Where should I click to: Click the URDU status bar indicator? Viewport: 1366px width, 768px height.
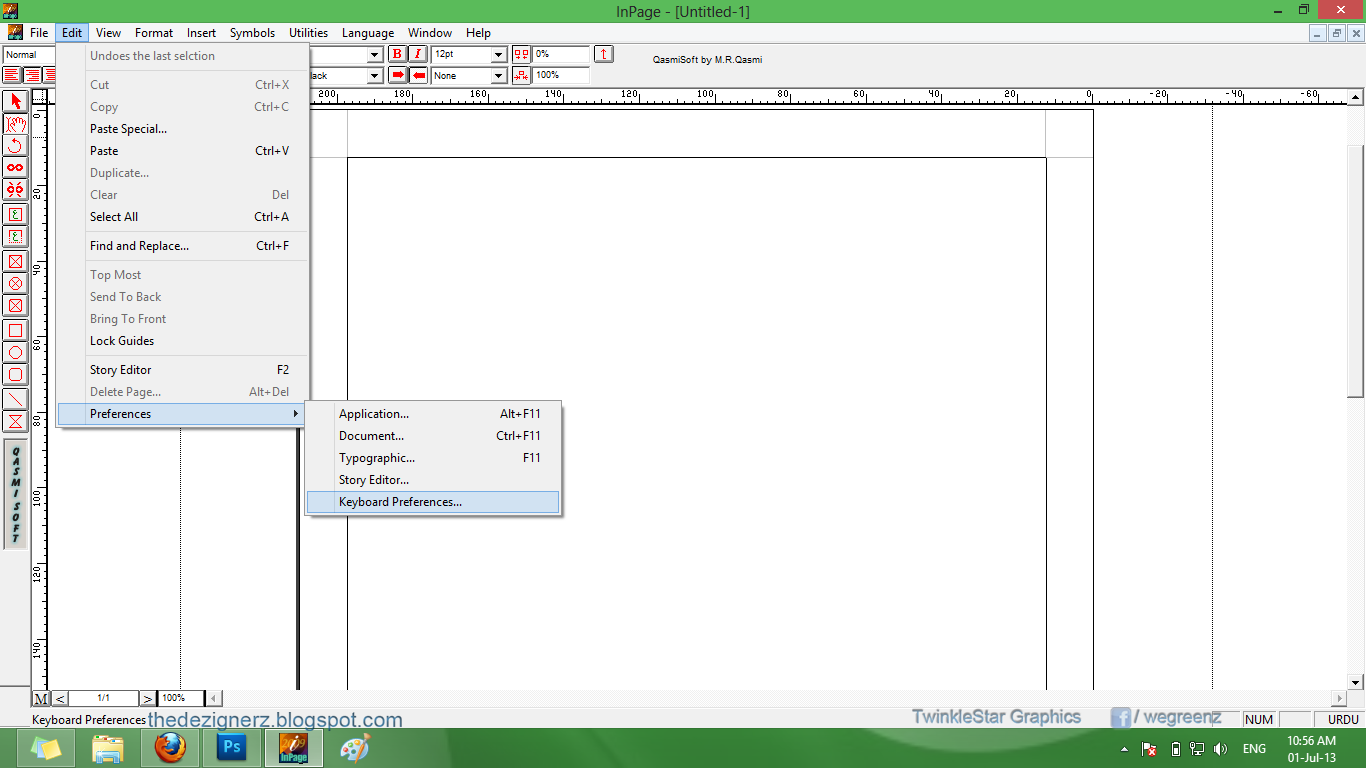coord(1343,719)
